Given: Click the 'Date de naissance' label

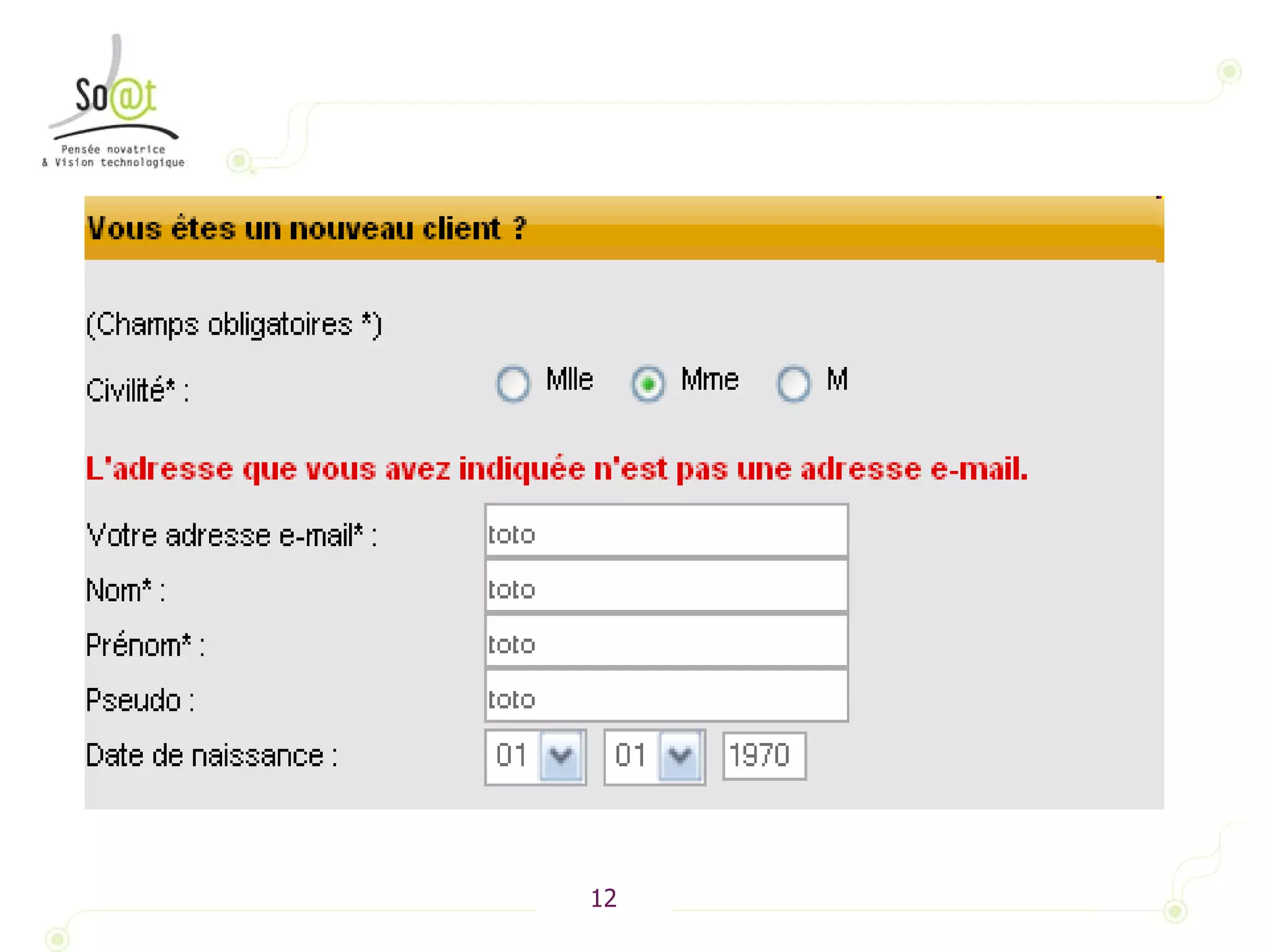Looking at the screenshot, I should [211, 756].
